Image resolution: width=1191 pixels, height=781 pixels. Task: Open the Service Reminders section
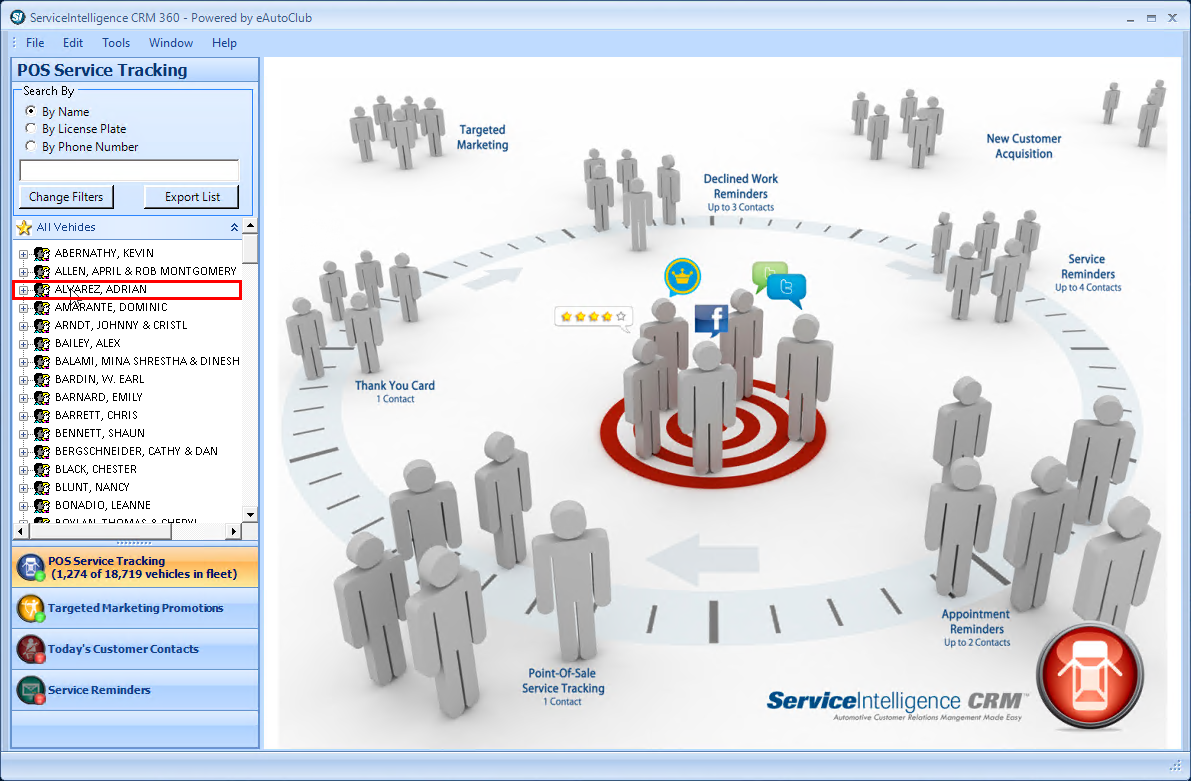tap(135, 690)
